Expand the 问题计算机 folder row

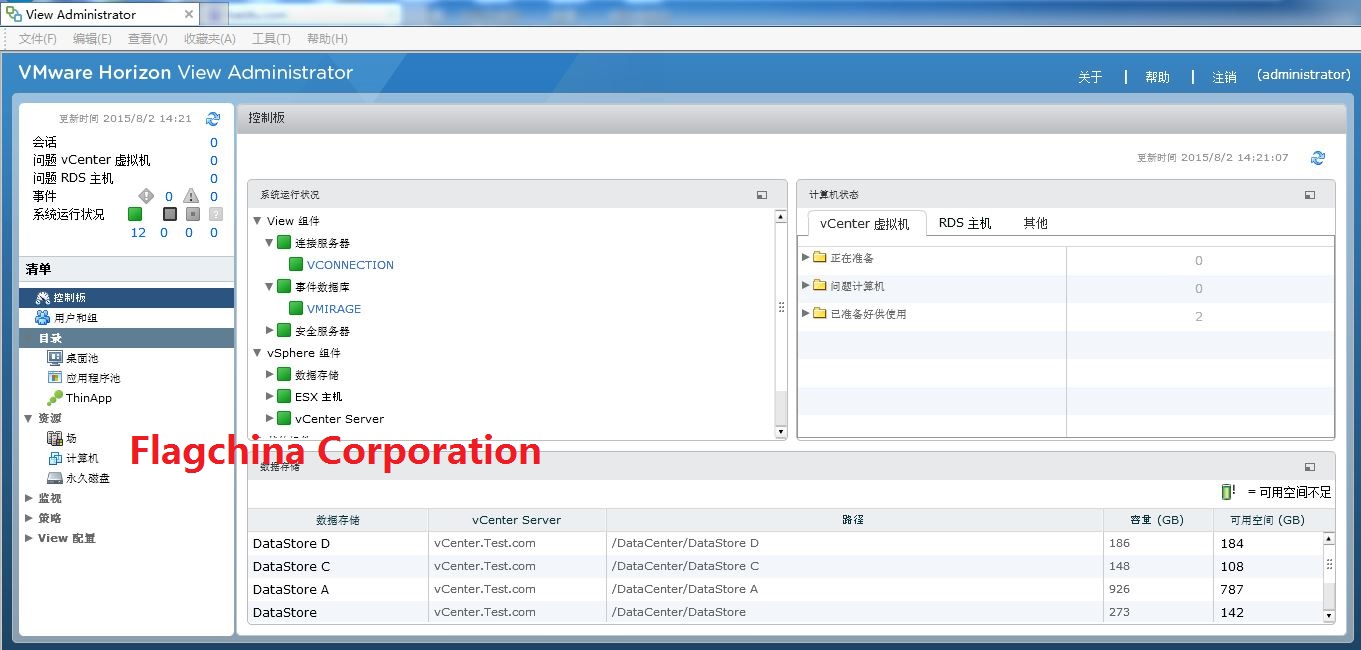pyautogui.click(x=806, y=285)
